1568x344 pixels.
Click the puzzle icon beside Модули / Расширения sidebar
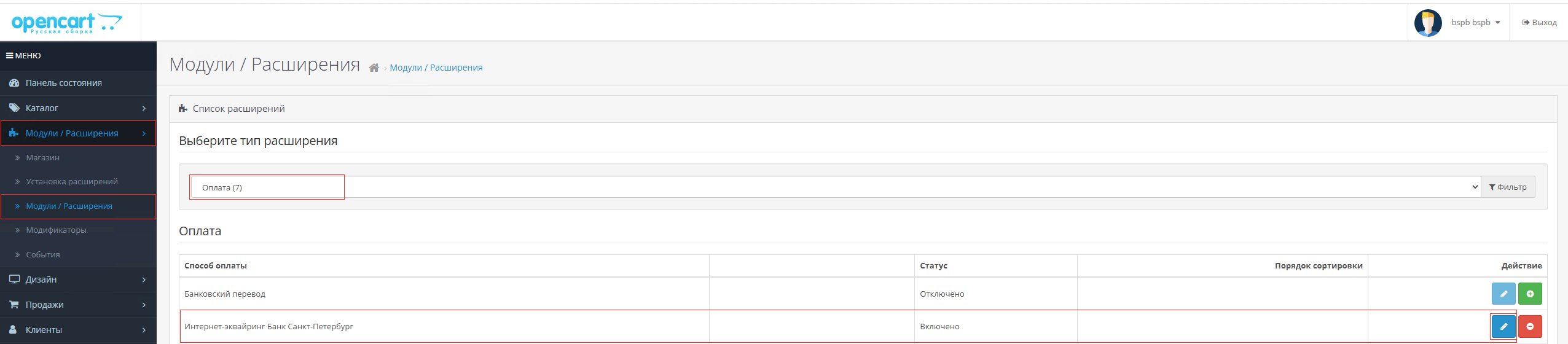pyautogui.click(x=14, y=133)
